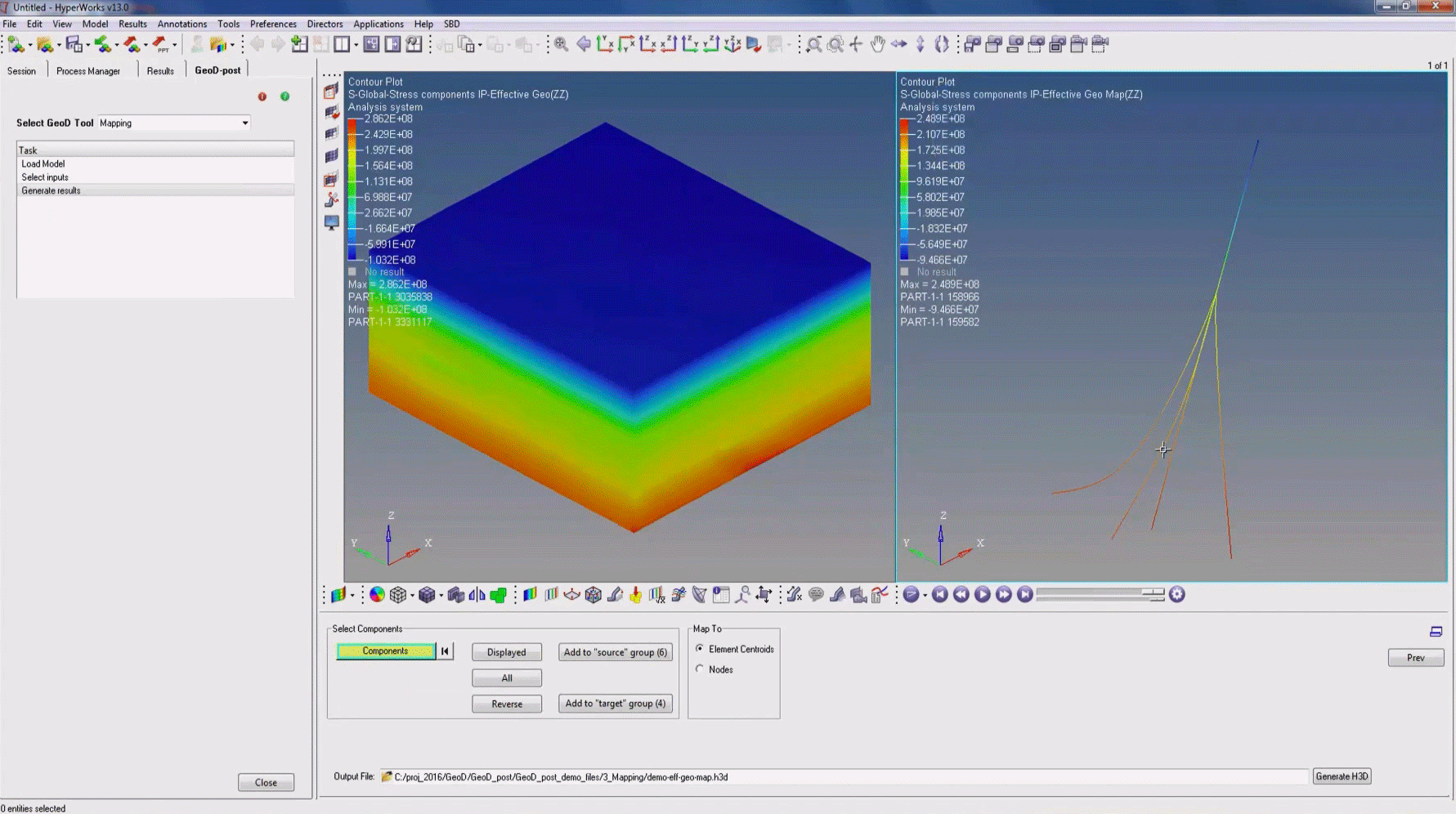1456x814 pixels.
Task: Open the Annotations menu
Action: tap(181, 24)
